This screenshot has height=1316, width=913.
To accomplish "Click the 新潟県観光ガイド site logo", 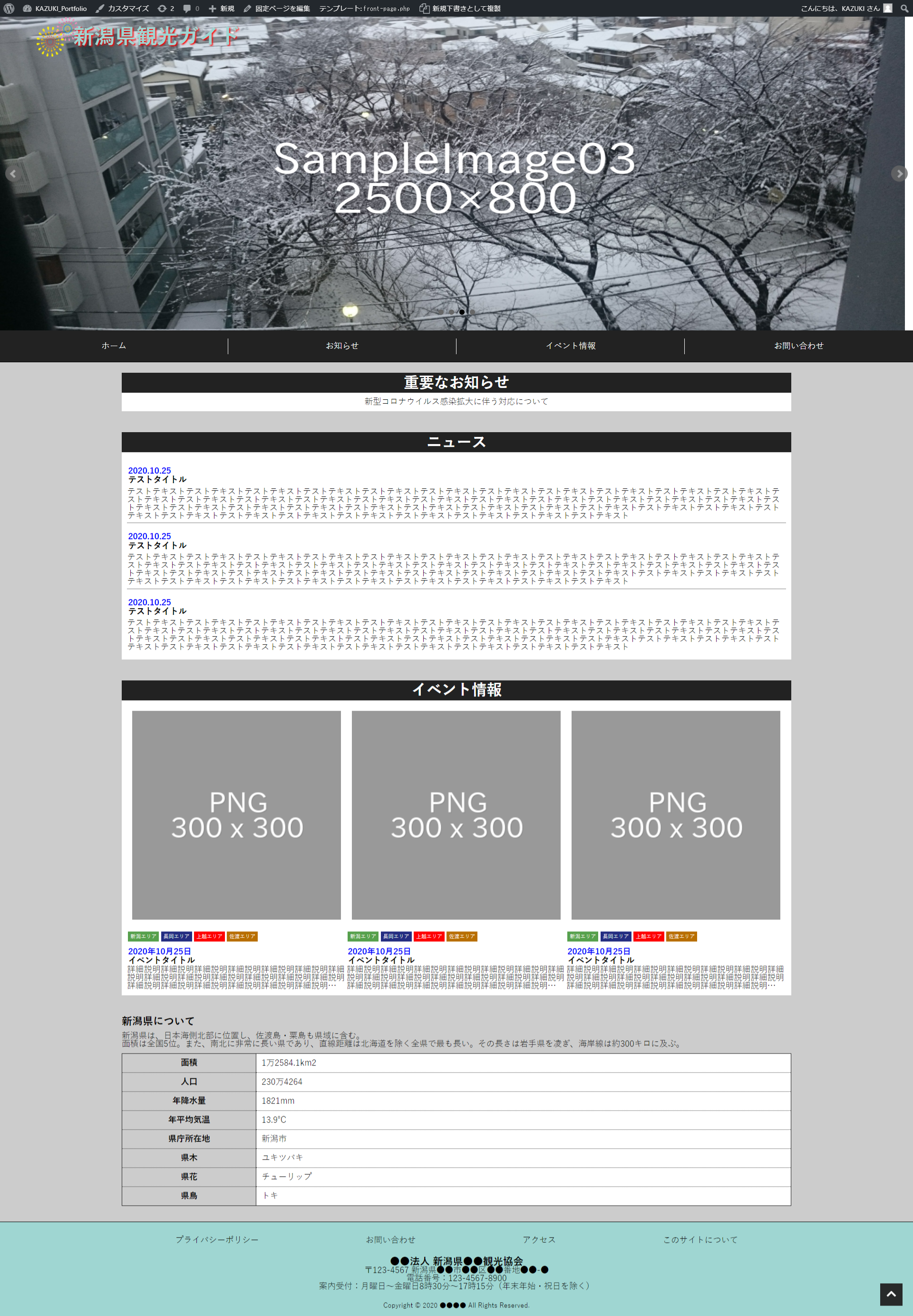I will [x=137, y=37].
